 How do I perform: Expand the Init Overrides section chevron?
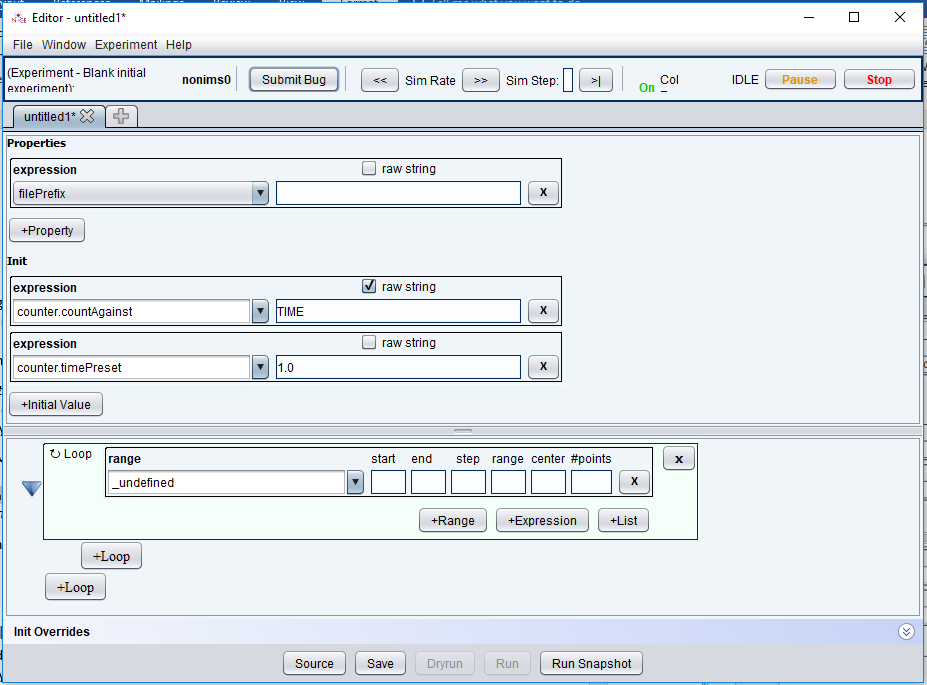906,632
